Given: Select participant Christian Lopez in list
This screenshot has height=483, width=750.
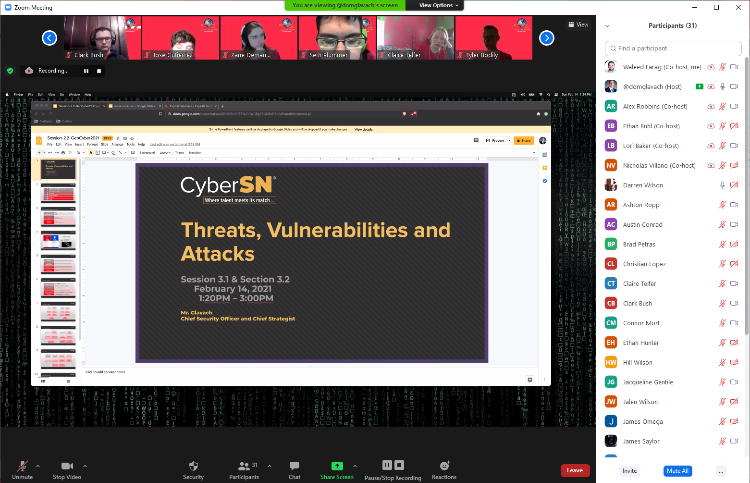Looking at the screenshot, I should [673, 264].
